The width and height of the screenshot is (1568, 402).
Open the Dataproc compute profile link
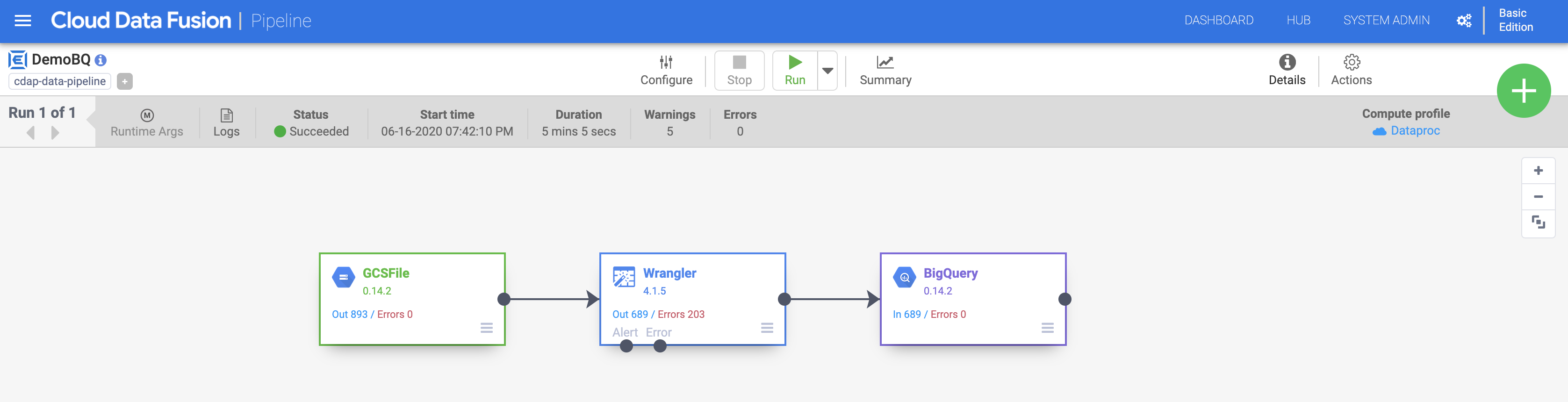(x=1406, y=131)
